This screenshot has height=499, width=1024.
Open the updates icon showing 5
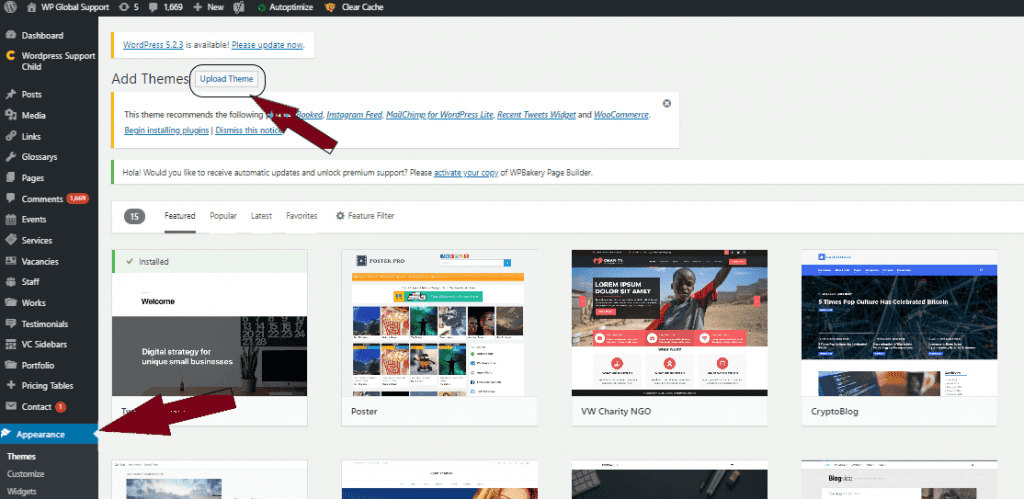[x=129, y=7]
